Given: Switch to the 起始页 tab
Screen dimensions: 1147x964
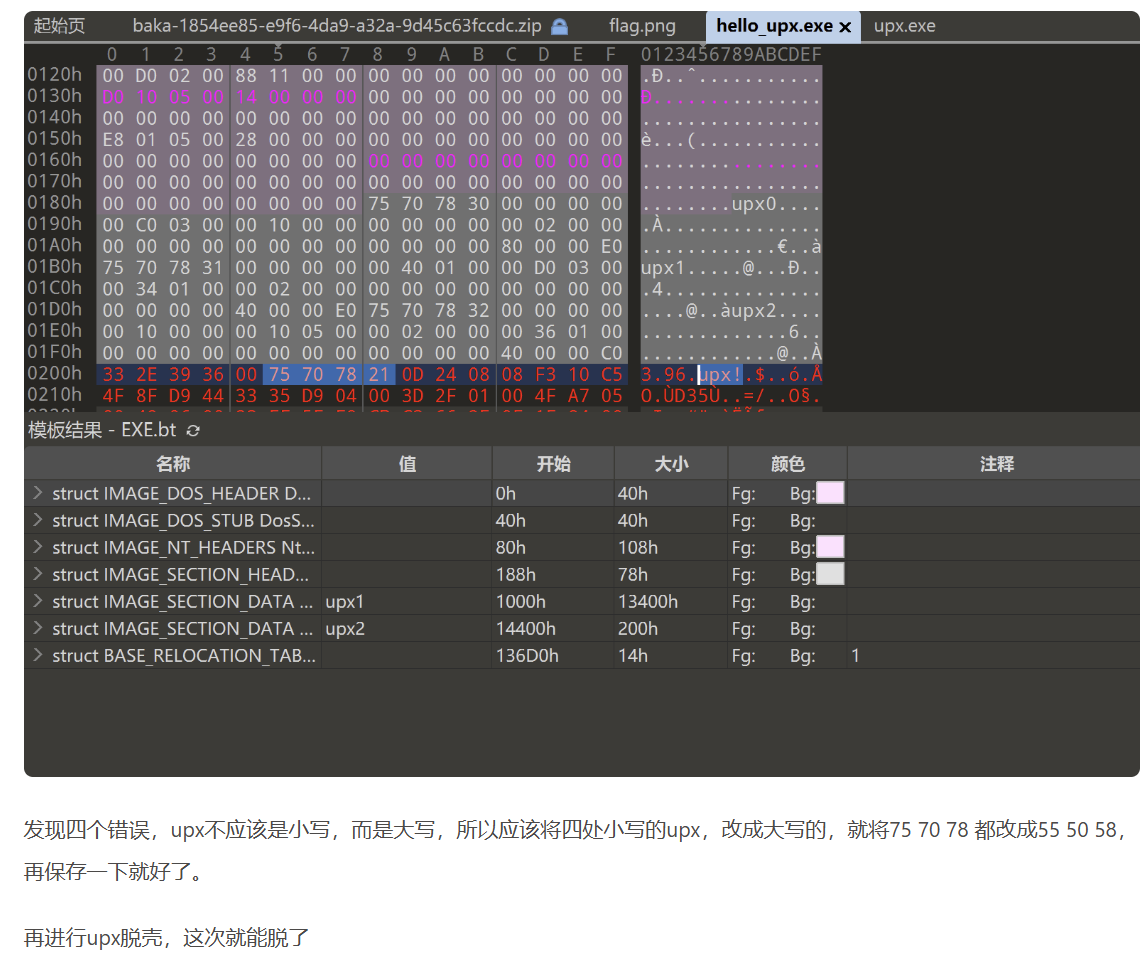Looking at the screenshot, I should (59, 26).
